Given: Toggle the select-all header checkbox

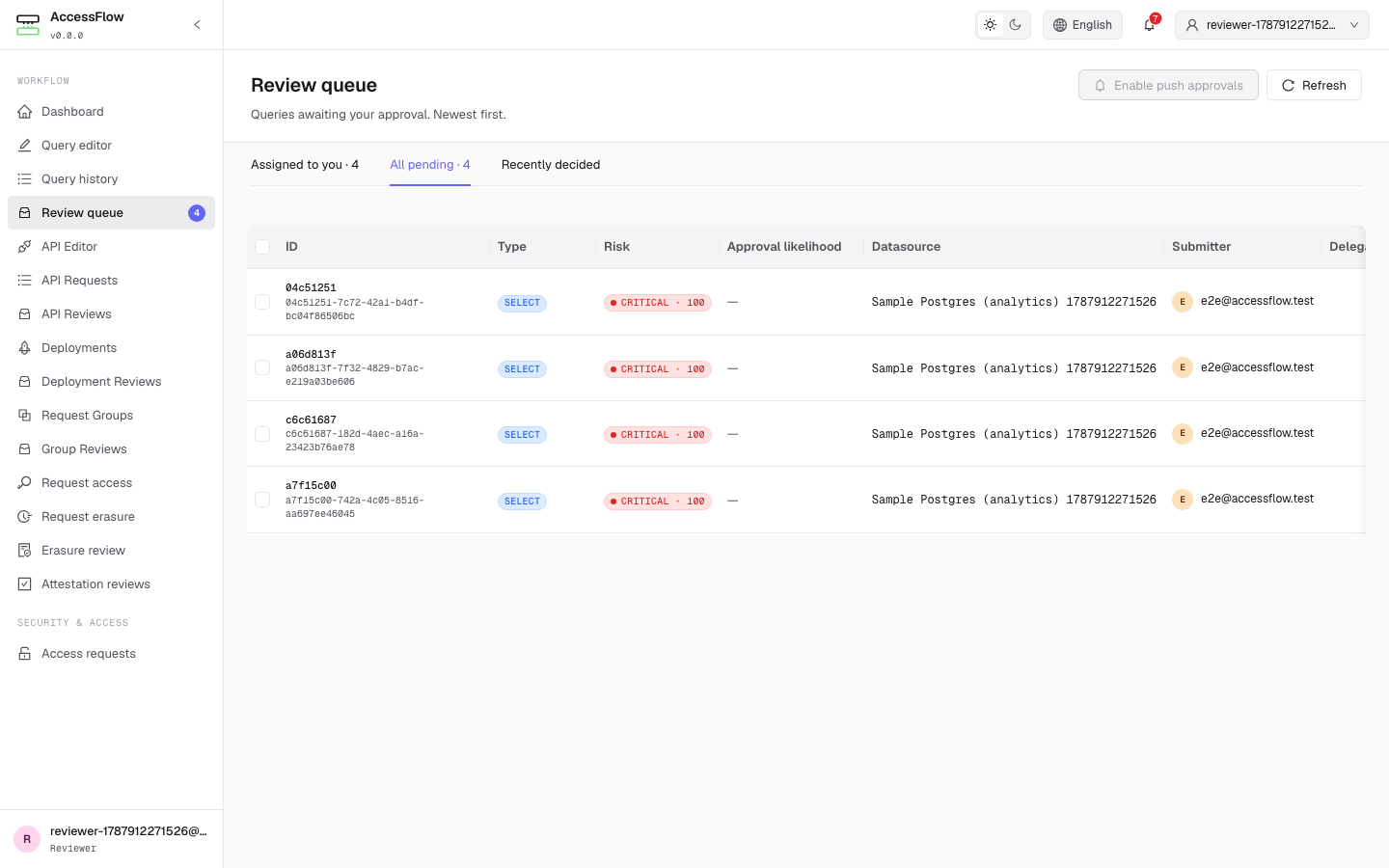Looking at the screenshot, I should 262,247.
